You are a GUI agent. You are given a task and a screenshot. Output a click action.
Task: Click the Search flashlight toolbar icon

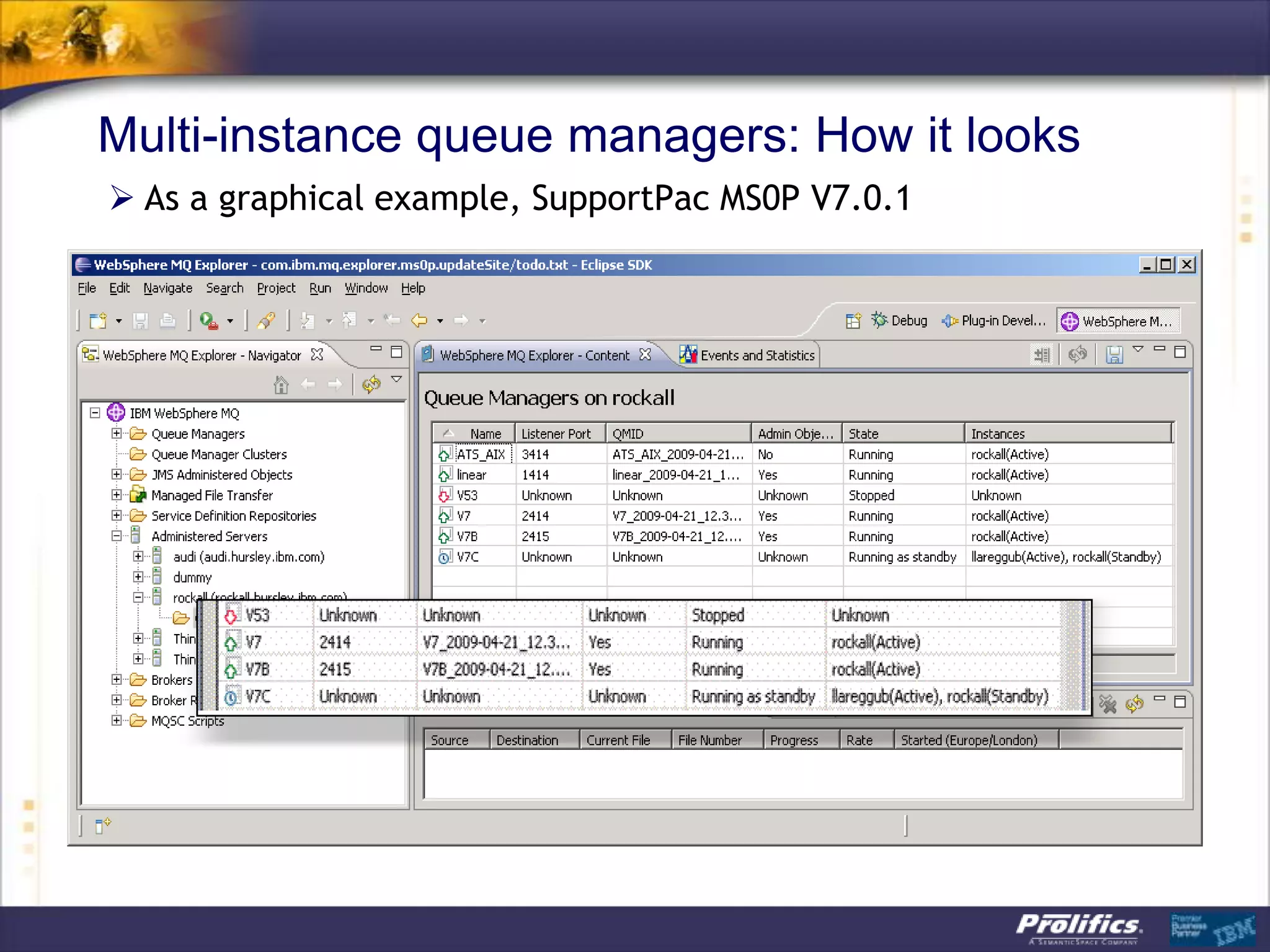267,320
